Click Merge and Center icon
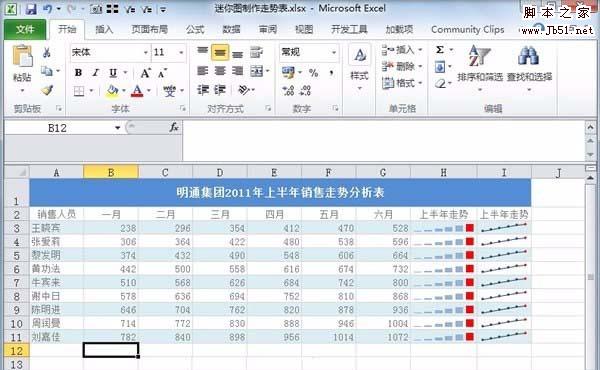Viewport: 600px width, 370px height. [256, 71]
